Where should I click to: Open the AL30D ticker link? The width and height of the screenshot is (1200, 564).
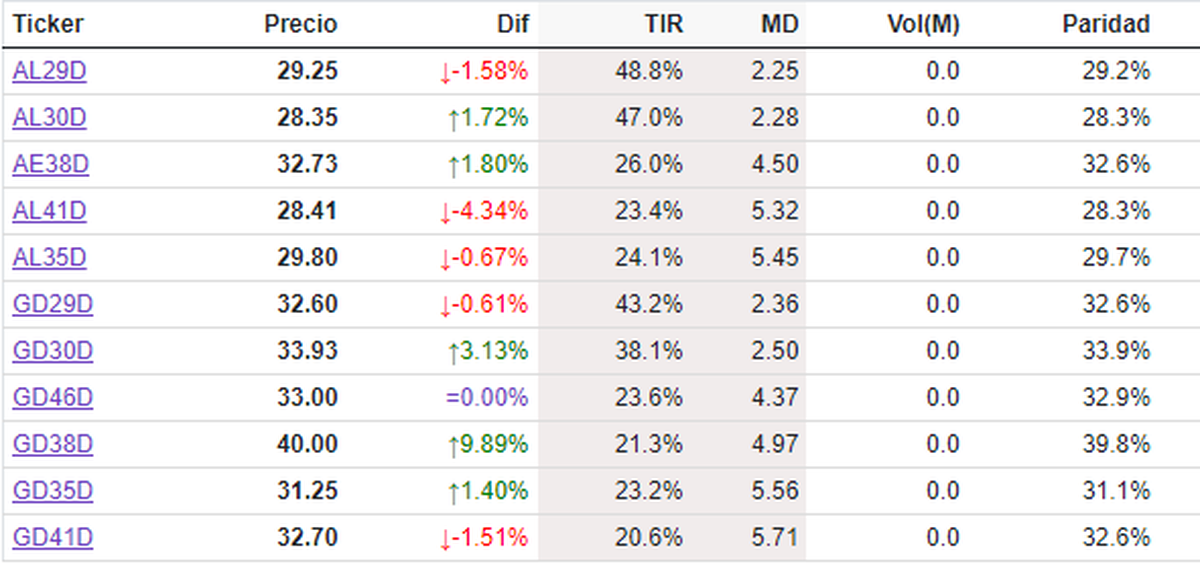tap(49, 118)
